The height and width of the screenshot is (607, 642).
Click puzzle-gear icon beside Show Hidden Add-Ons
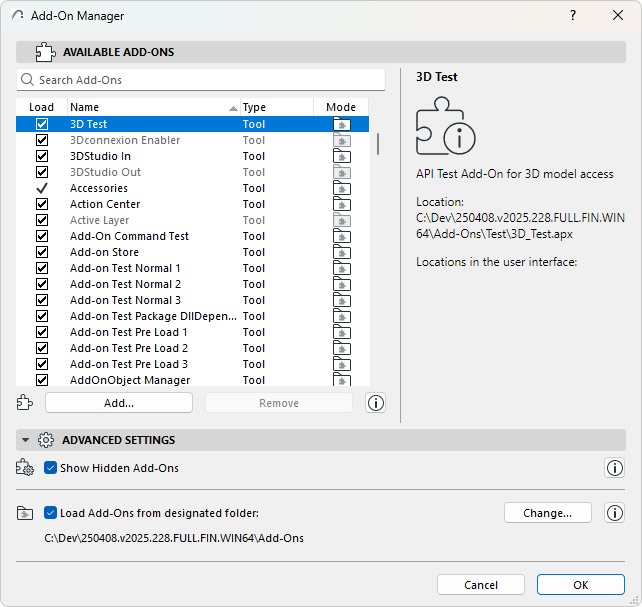click(25, 467)
